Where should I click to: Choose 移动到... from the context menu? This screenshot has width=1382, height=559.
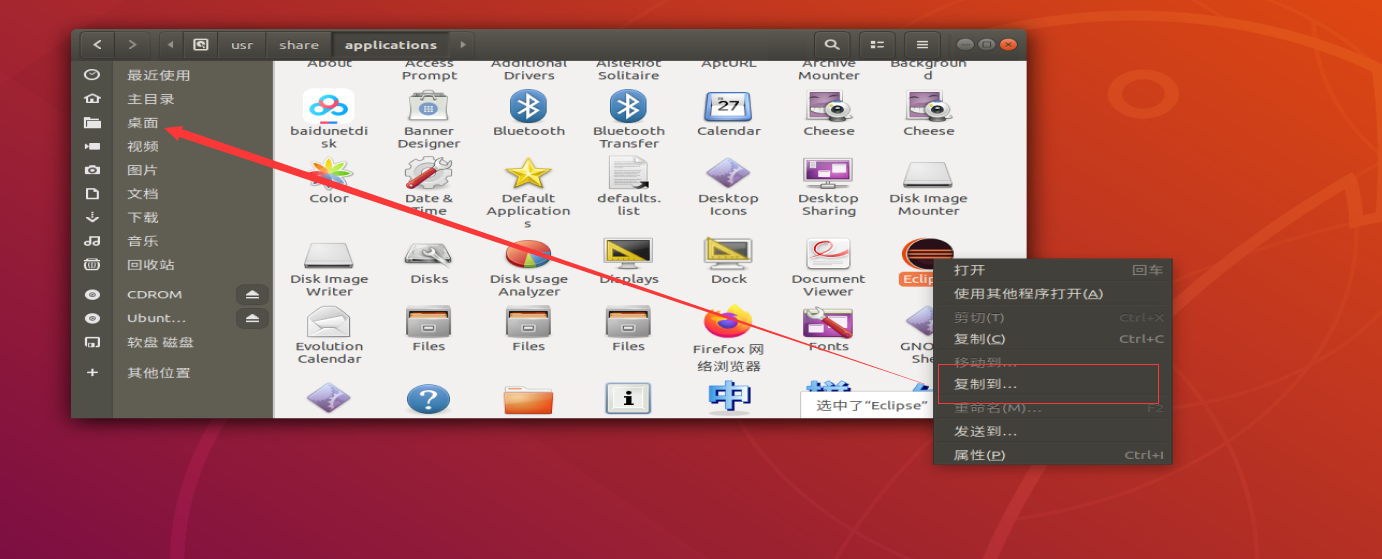pyautogui.click(x=1052, y=362)
